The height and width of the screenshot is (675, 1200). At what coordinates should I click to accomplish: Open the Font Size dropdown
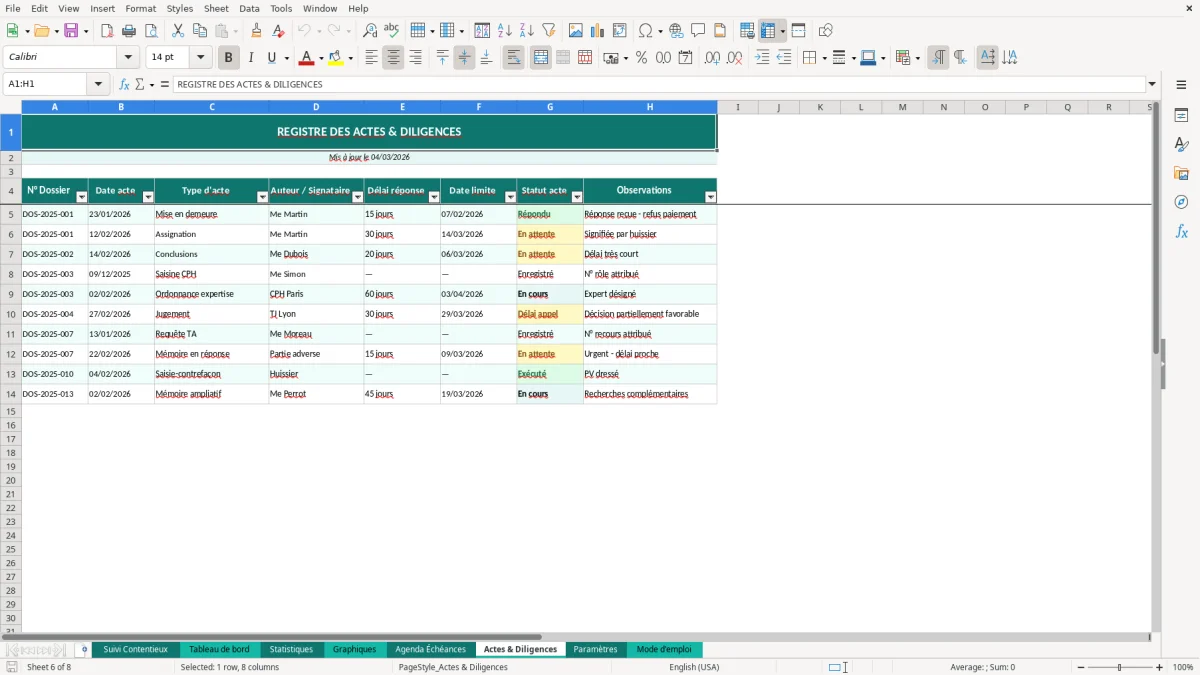[x=200, y=58]
